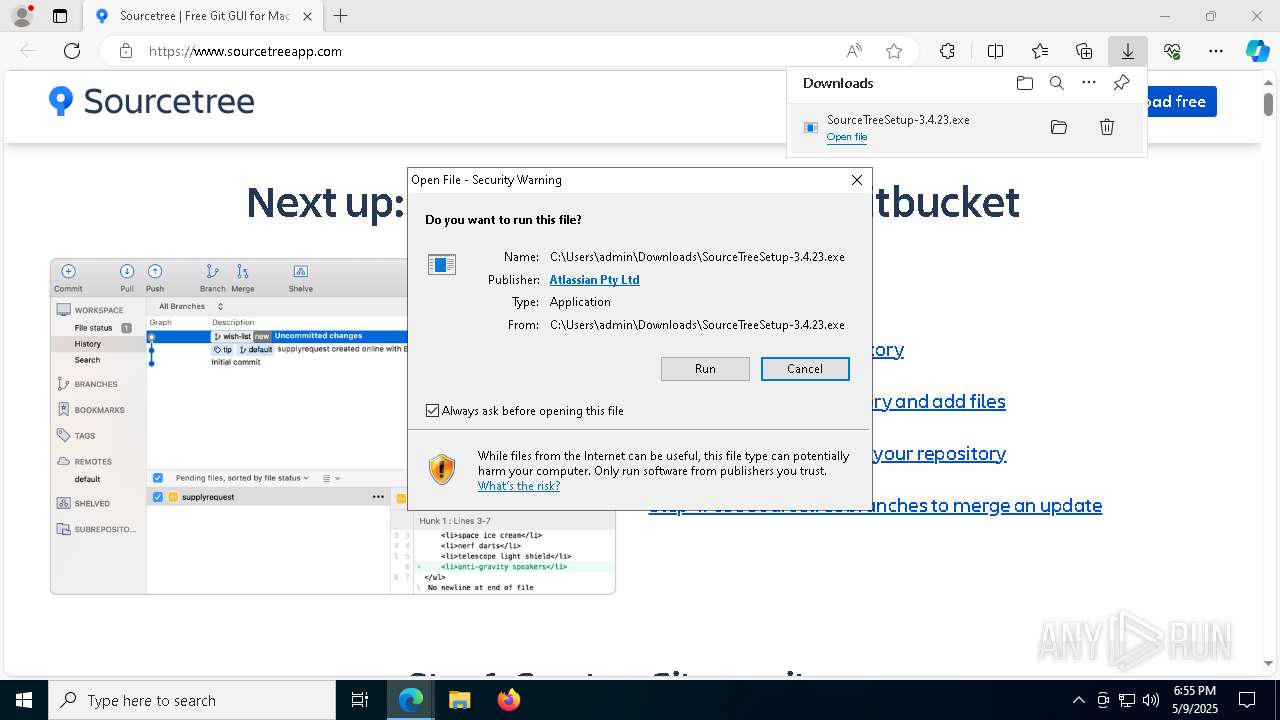Toggle split screen icon
The width and height of the screenshot is (1280, 720).
tap(995, 51)
